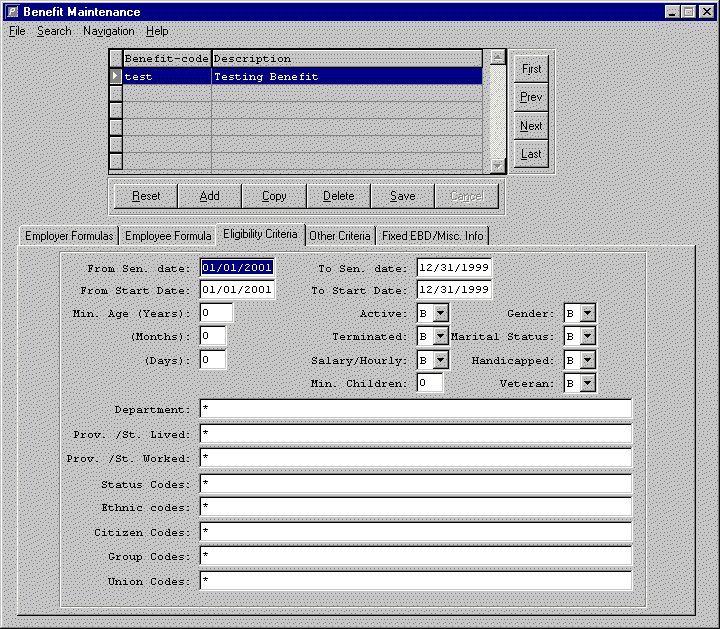Click the grid scrollbar up arrow
This screenshot has width=720, height=629.
[498, 58]
